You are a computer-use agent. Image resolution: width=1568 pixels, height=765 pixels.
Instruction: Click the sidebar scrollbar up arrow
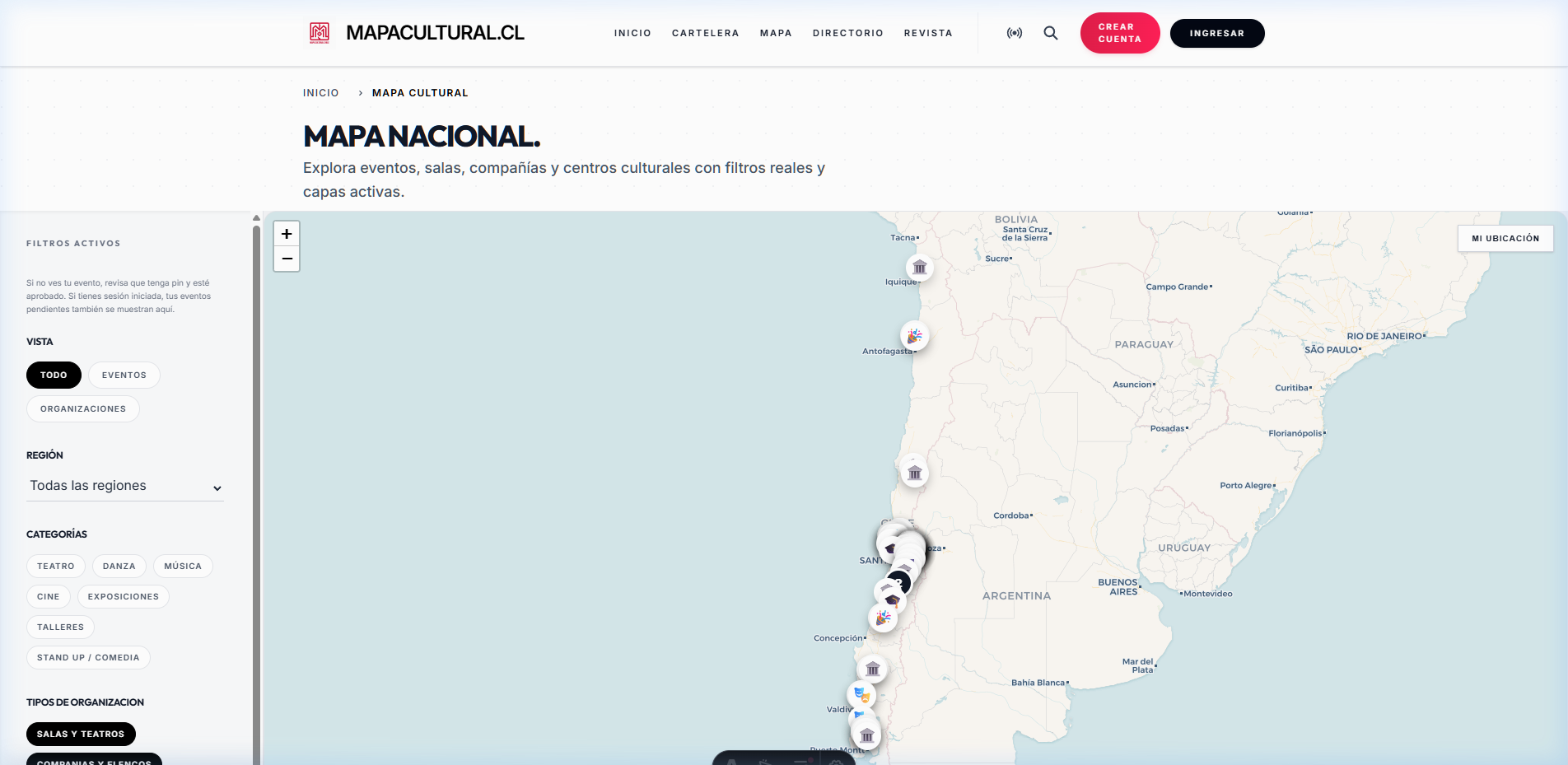[x=256, y=218]
